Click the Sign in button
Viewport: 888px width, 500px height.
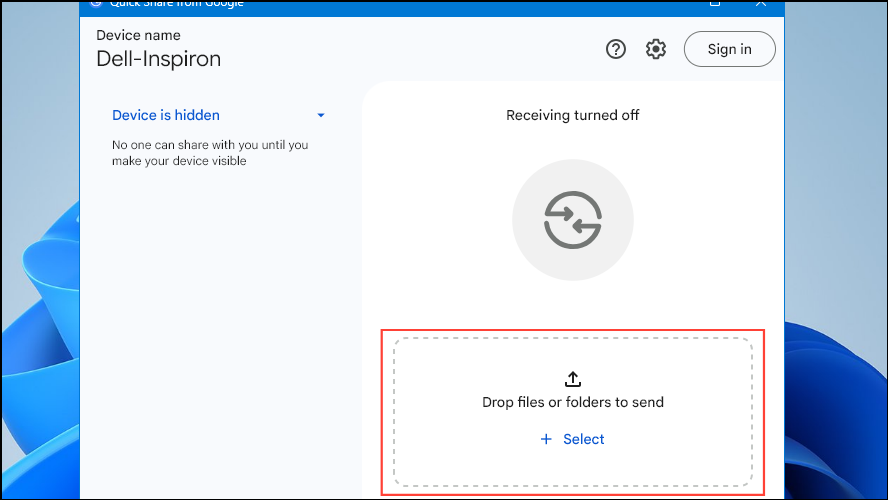(x=729, y=49)
